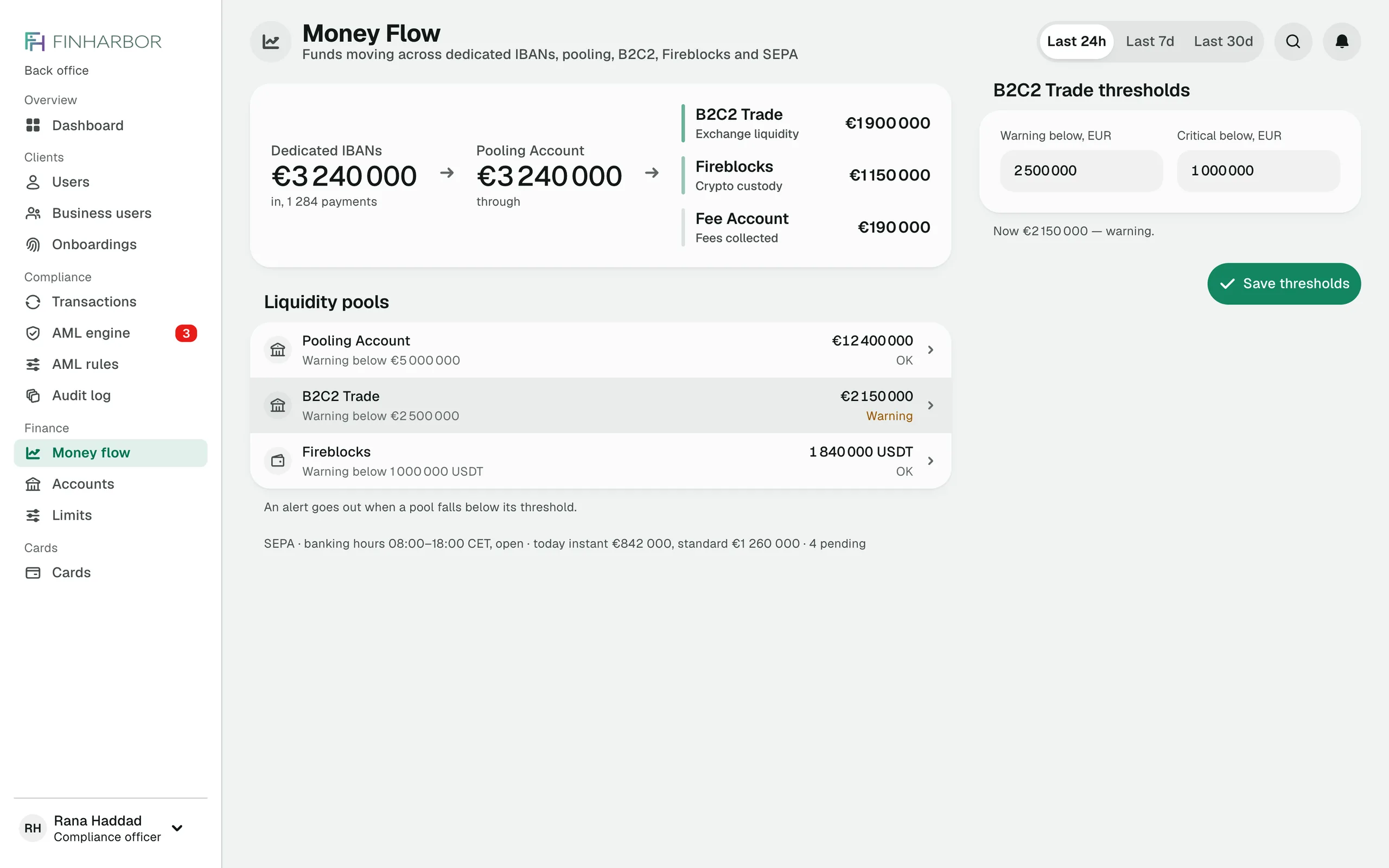Click the SEPA banking hours status line
This screenshot has height=868, width=1389.
564,543
